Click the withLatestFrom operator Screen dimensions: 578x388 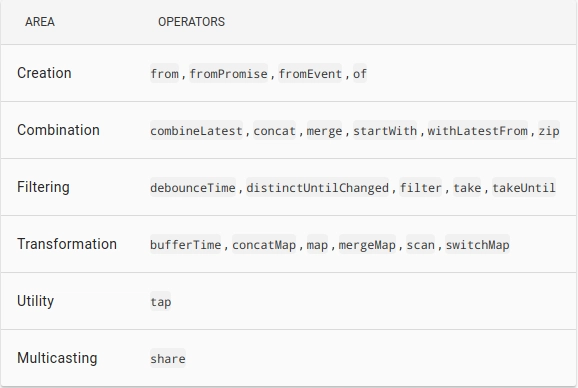tap(477, 130)
